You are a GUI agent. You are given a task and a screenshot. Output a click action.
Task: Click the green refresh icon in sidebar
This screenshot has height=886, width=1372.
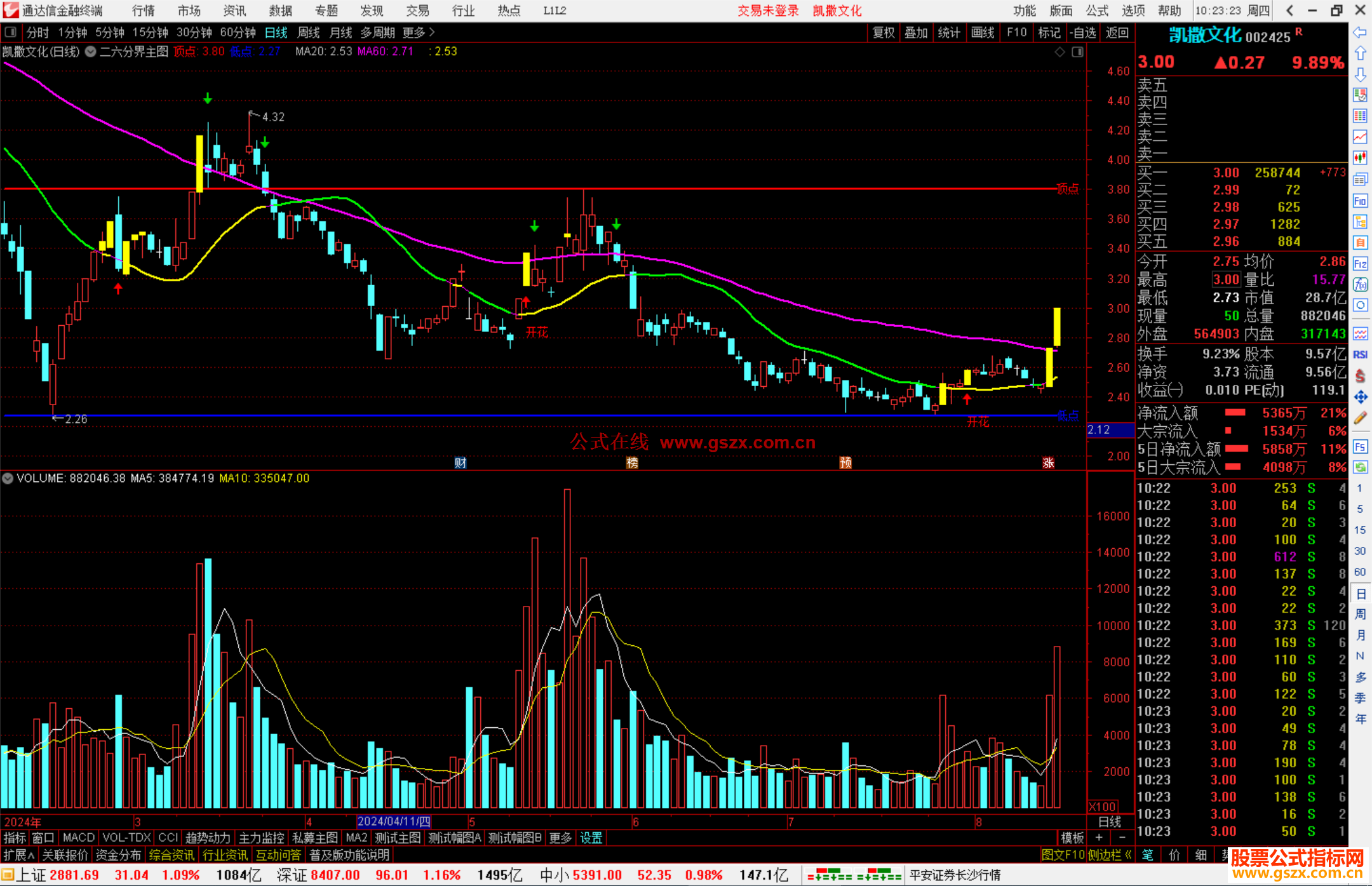[x=1360, y=467]
